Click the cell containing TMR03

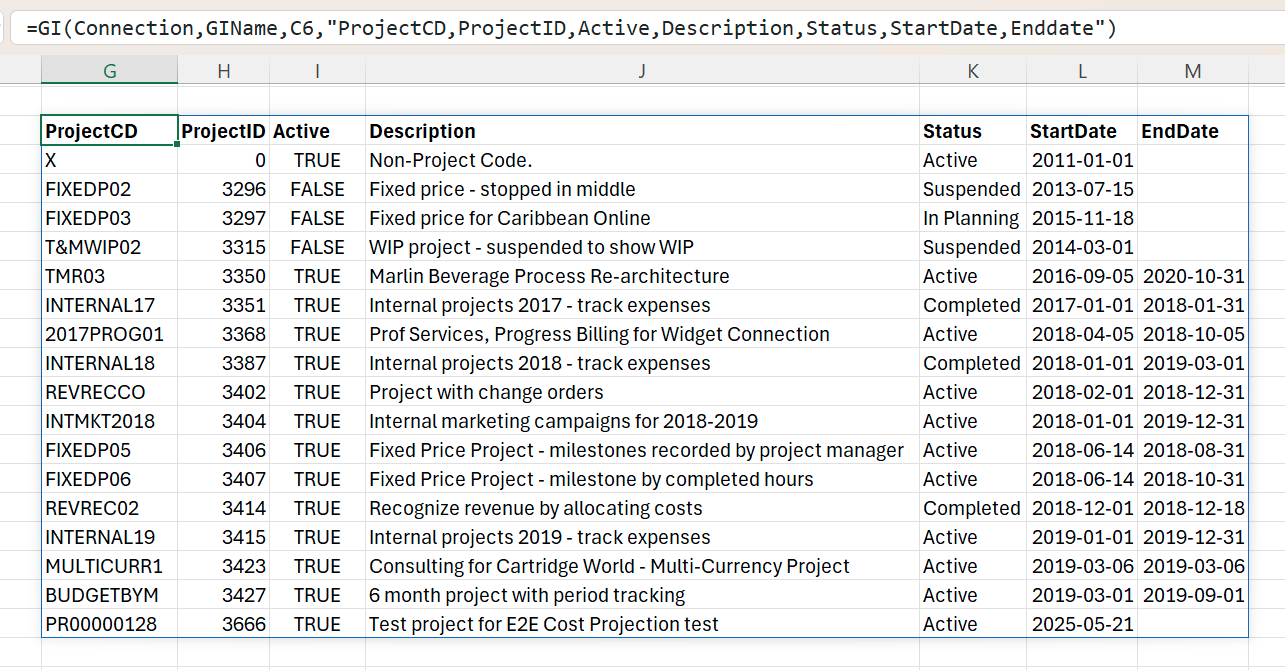click(x=110, y=276)
